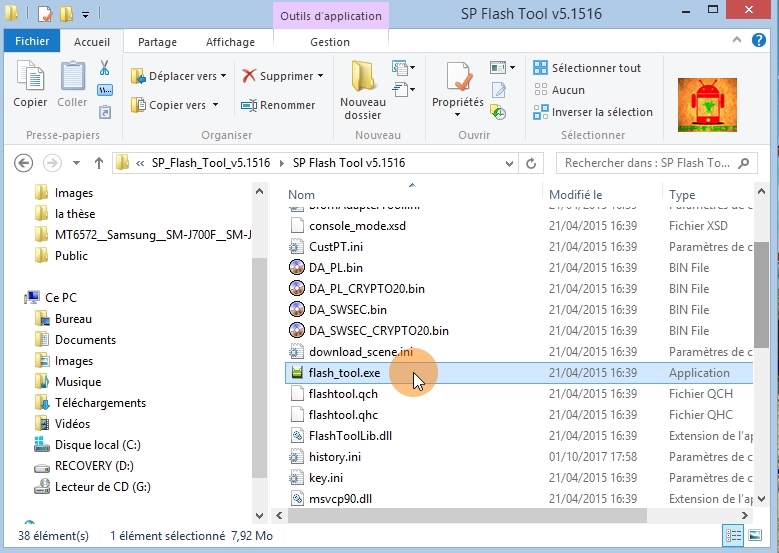This screenshot has height=553, width=779.
Task: Go back with the Back arrow
Action: click(23, 163)
